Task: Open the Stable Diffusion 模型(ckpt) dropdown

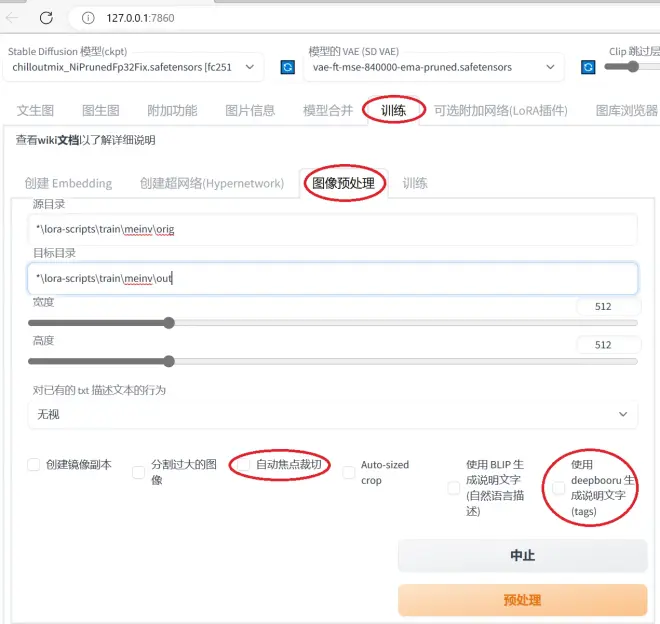Action: tap(133, 67)
